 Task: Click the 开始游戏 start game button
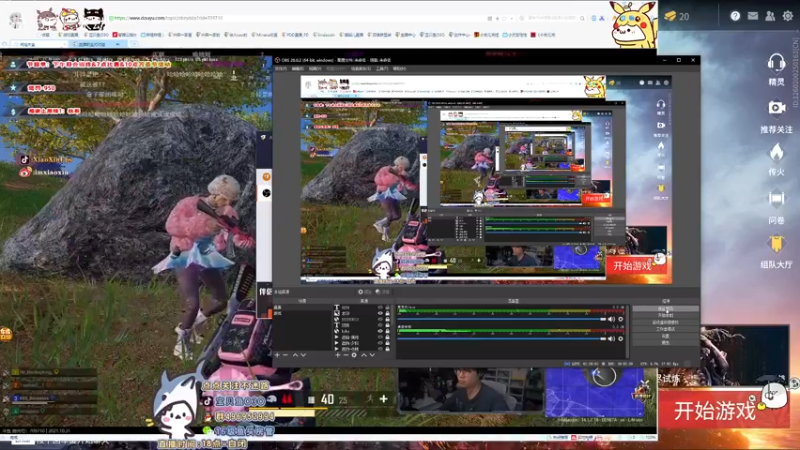tap(714, 410)
